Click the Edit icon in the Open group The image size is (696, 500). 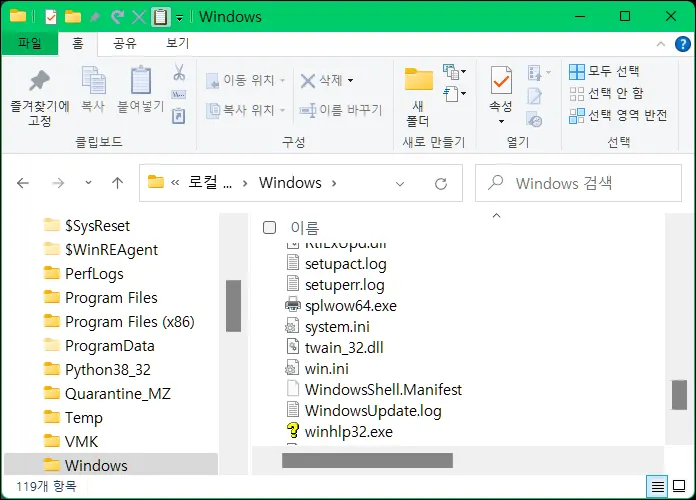(x=534, y=95)
